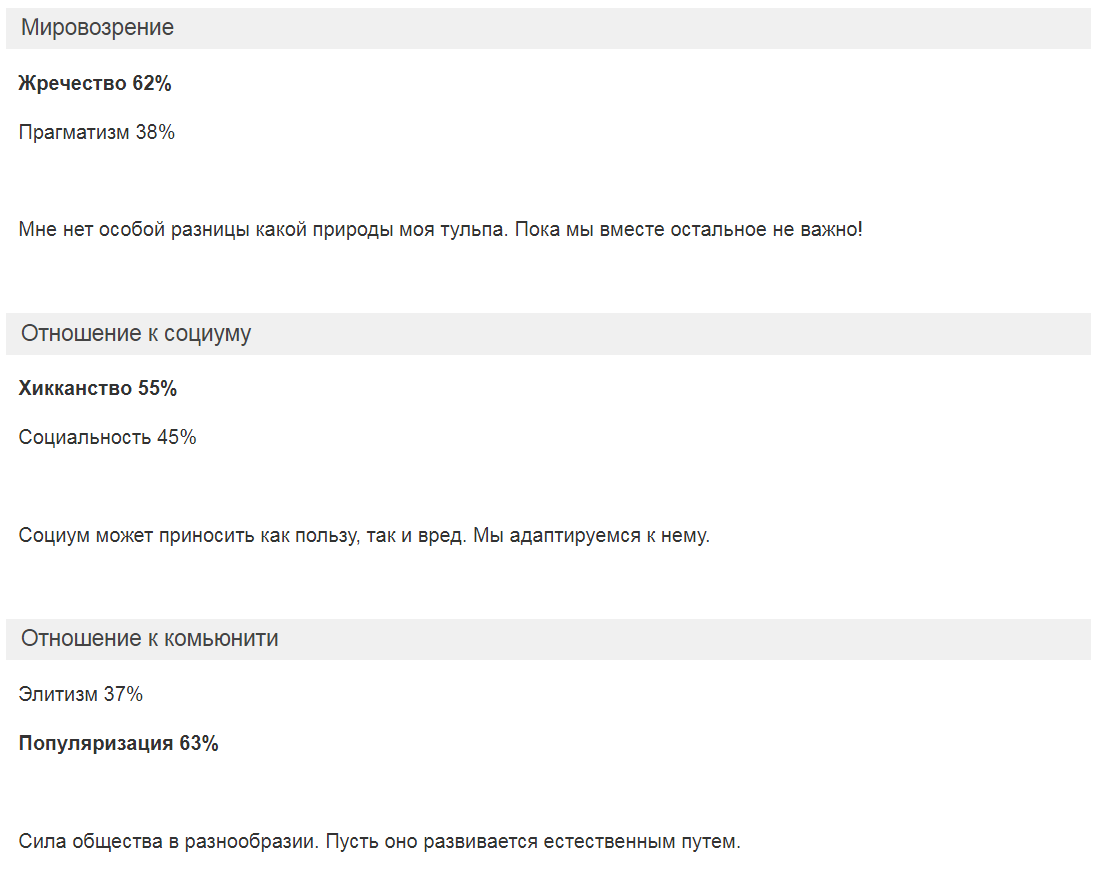Click the 55% value beside Хикканство
Image resolution: width=1101 pixels, height=885 pixels.
coord(157,388)
